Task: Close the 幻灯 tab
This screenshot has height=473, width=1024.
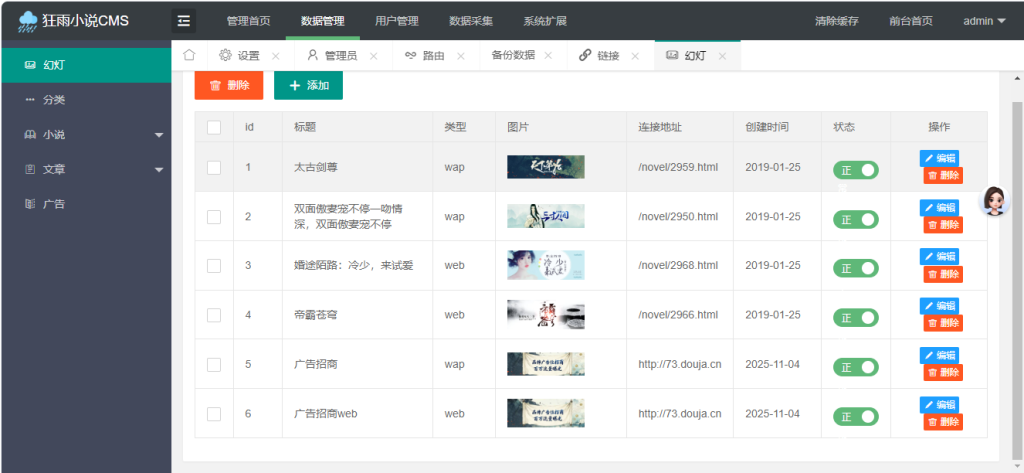Action: (x=722, y=56)
